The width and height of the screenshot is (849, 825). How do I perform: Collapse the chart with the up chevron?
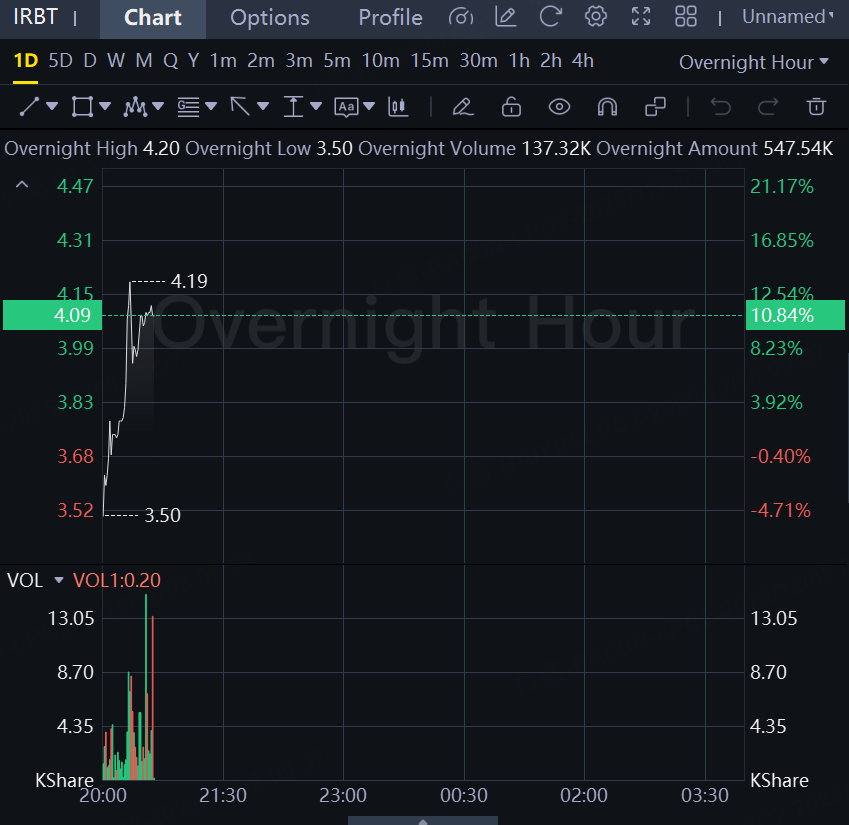22,185
